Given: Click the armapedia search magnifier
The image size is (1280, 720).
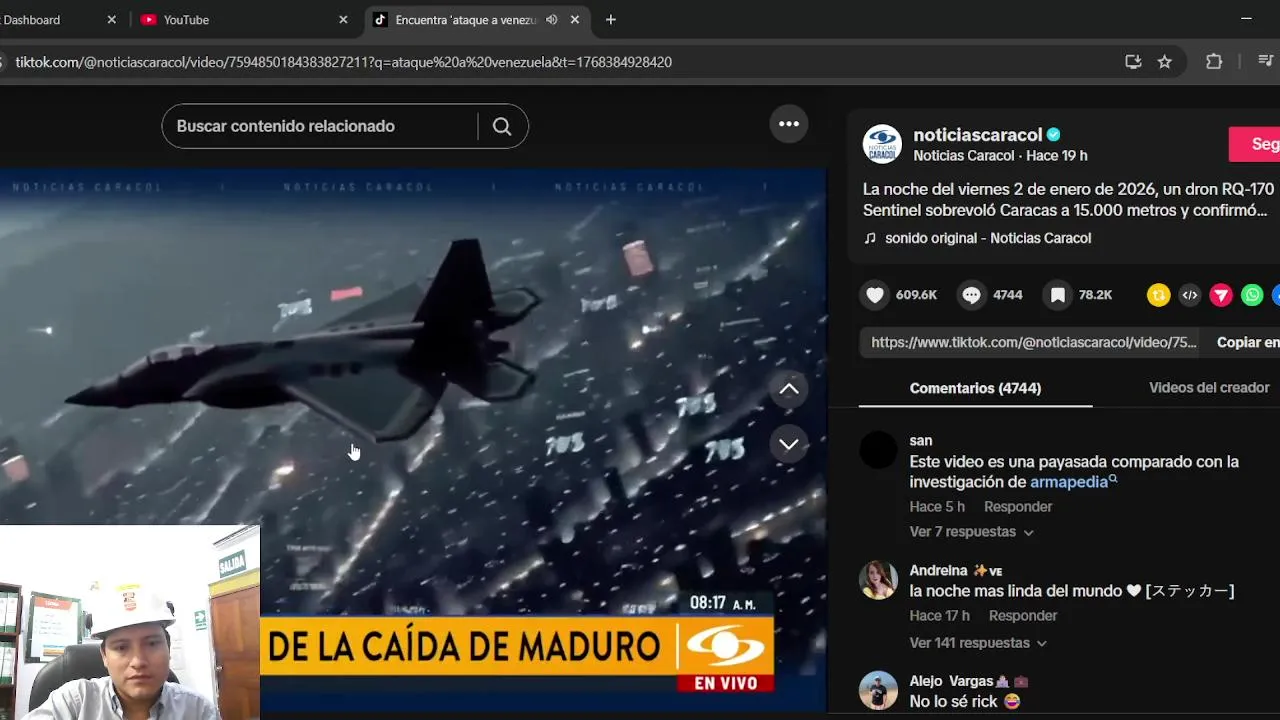Looking at the screenshot, I should [x=1113, y=481].
